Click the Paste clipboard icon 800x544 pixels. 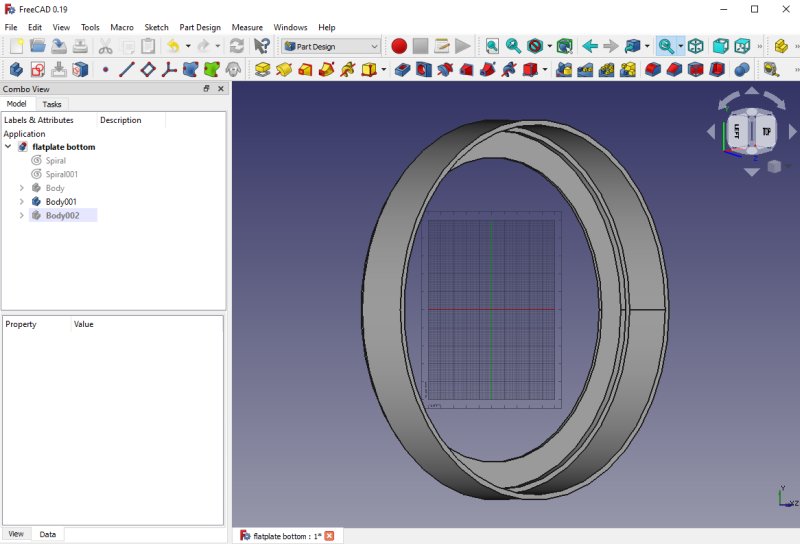[x=148, y=46]
